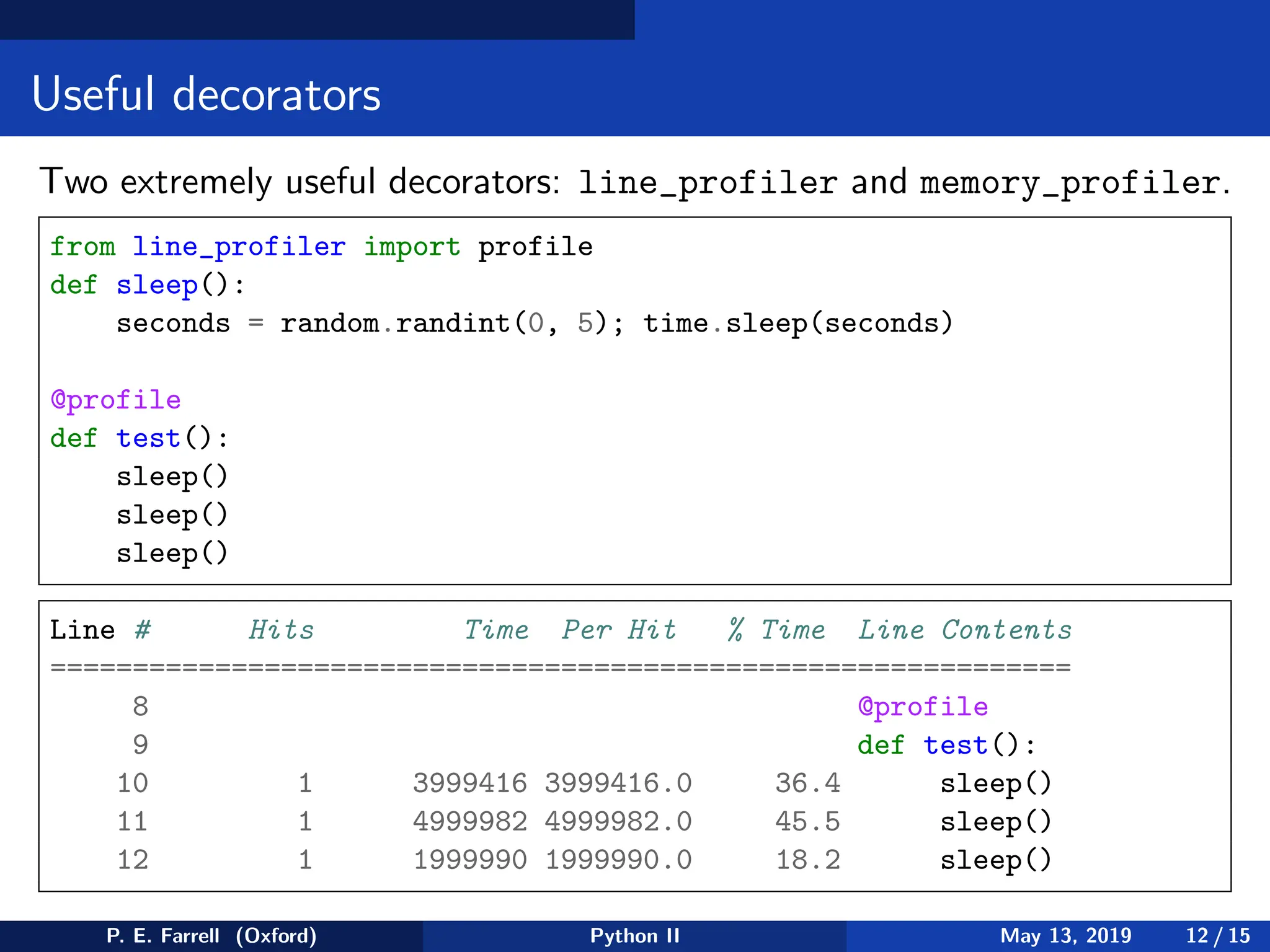Viewport: 1270px width, 952px height.
Task: Click the 45.5 percent time value
Action: pyautogui.click(x=808, y=822)
